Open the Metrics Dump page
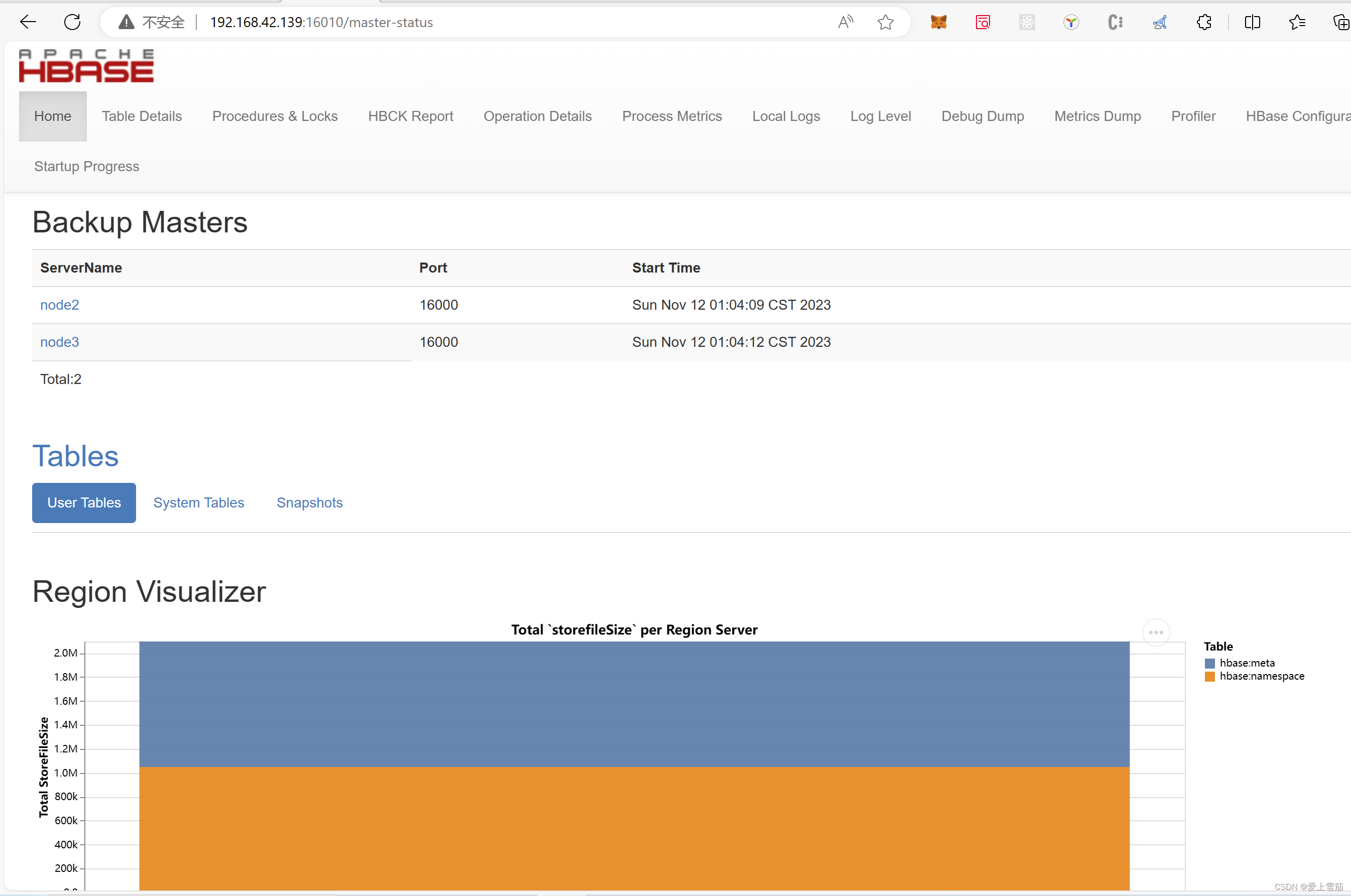The width and height of the screenshot is (1351, 896). [1097, 116]
